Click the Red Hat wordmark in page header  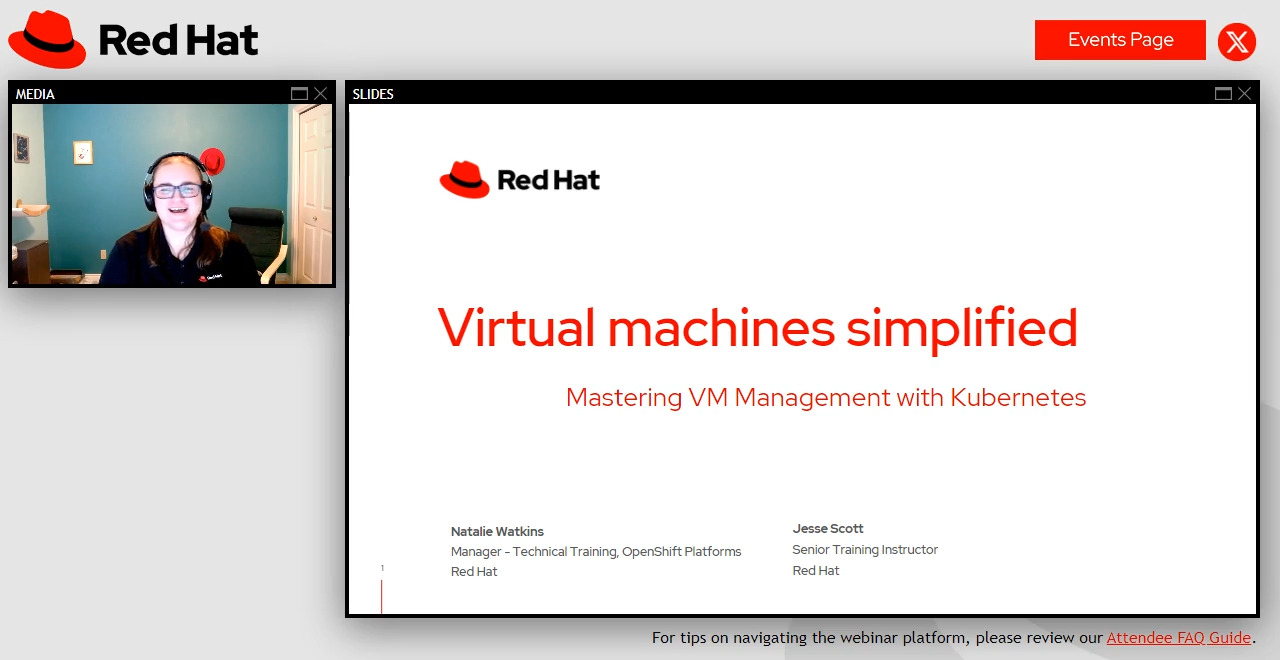[178, 40]
